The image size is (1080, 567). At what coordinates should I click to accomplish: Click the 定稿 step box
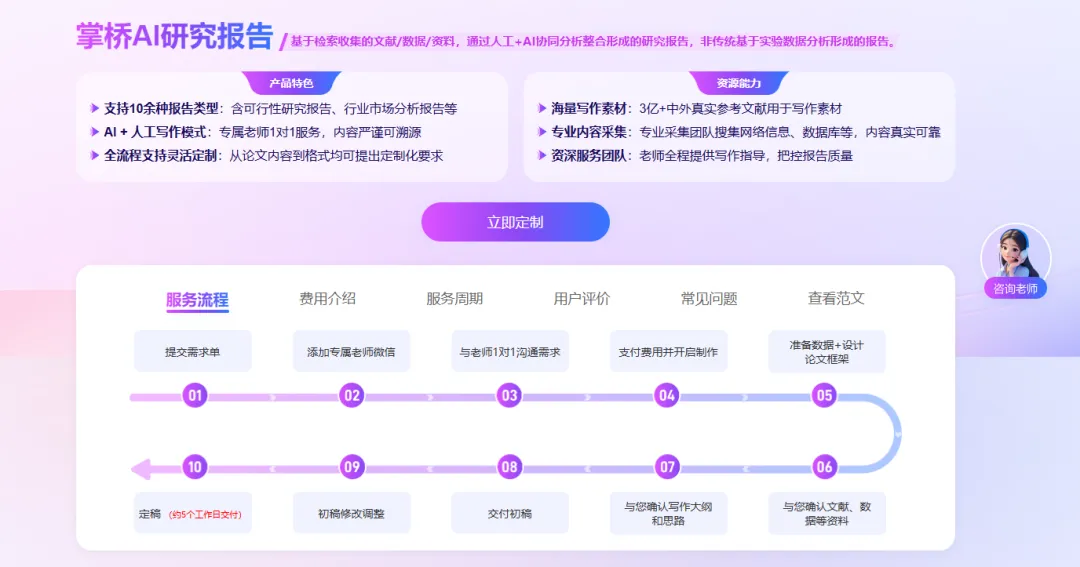193,513
